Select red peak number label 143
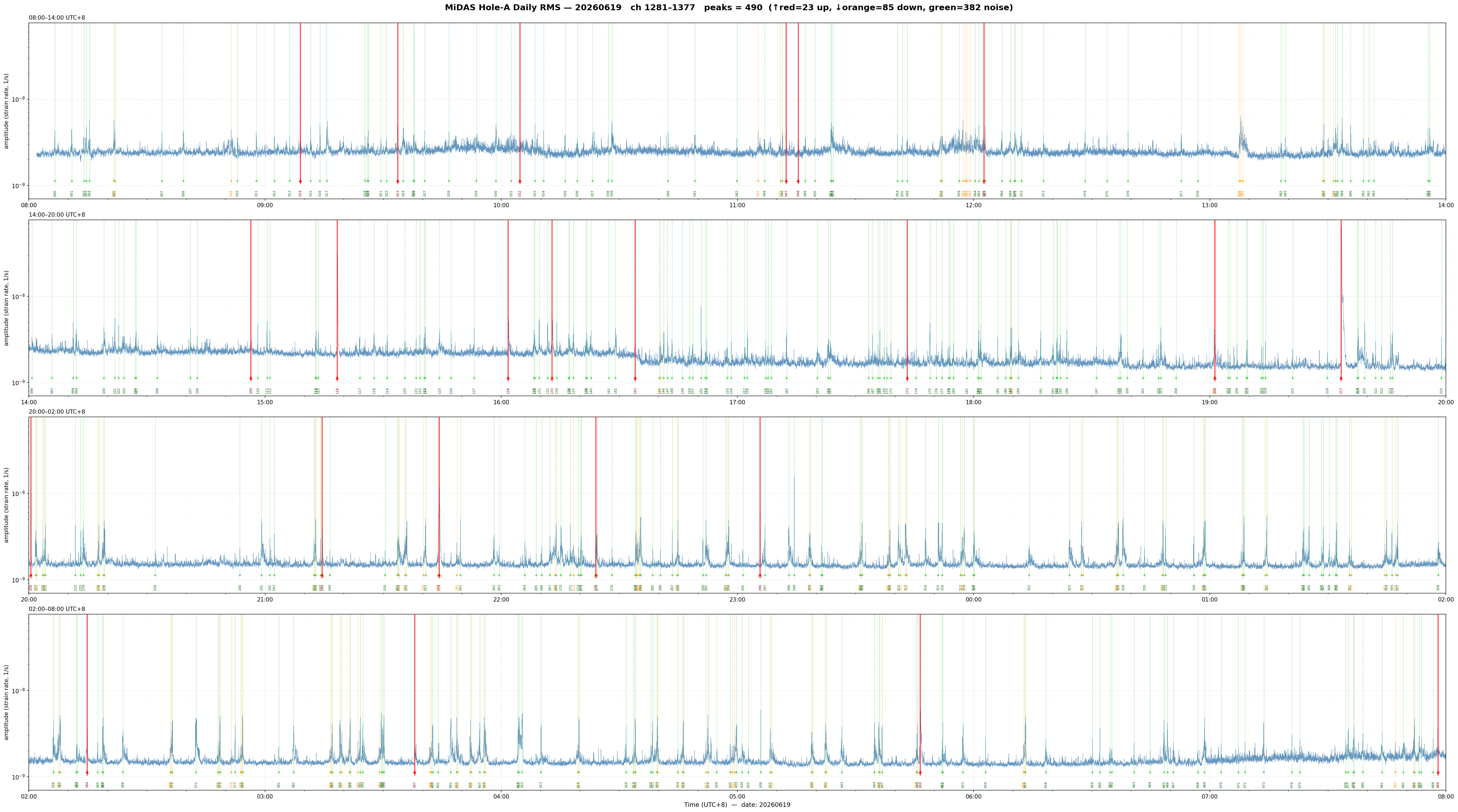 pyautogui.click(x=635, y=391)
